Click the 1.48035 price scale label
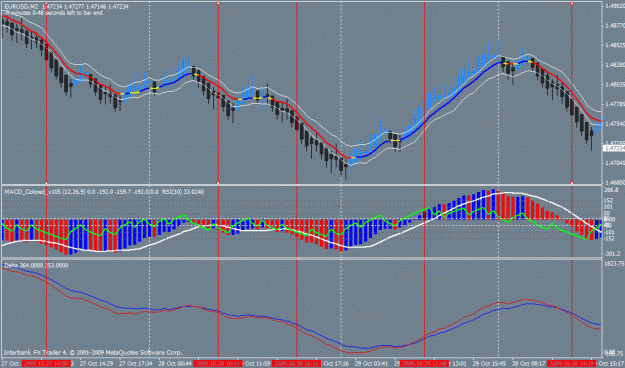The height and width of the screenshot is (368, 625). pyautogui.click(x=615, y=85)
